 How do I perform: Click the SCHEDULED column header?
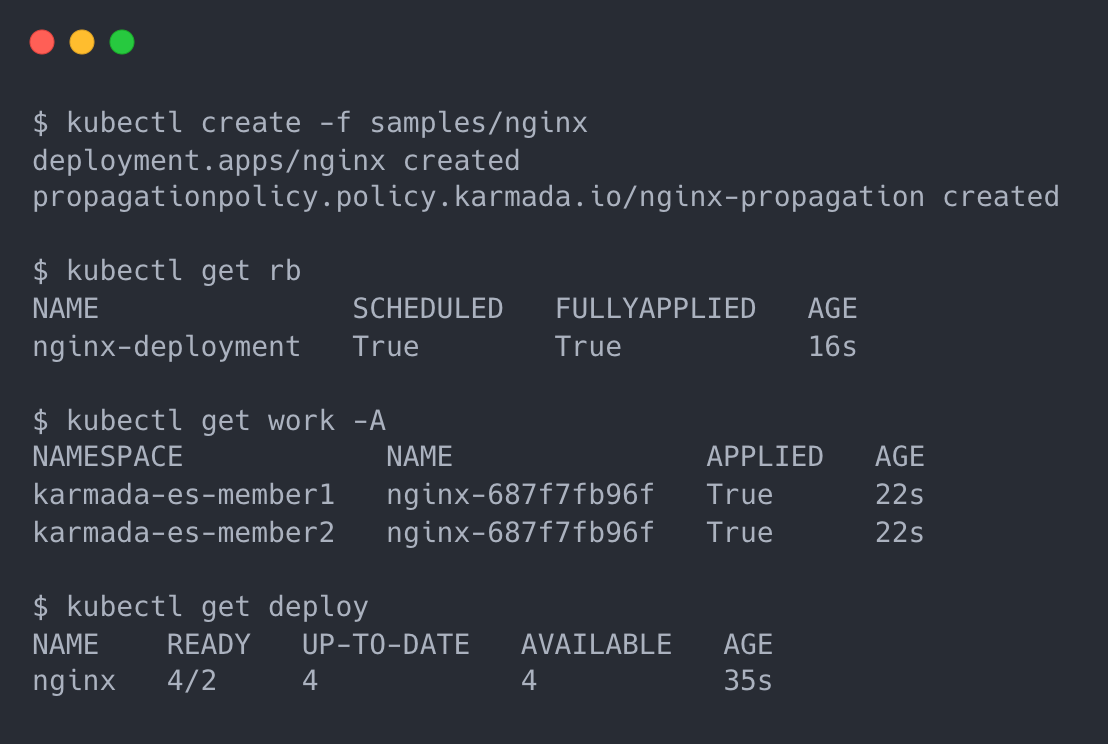point(427,309)
